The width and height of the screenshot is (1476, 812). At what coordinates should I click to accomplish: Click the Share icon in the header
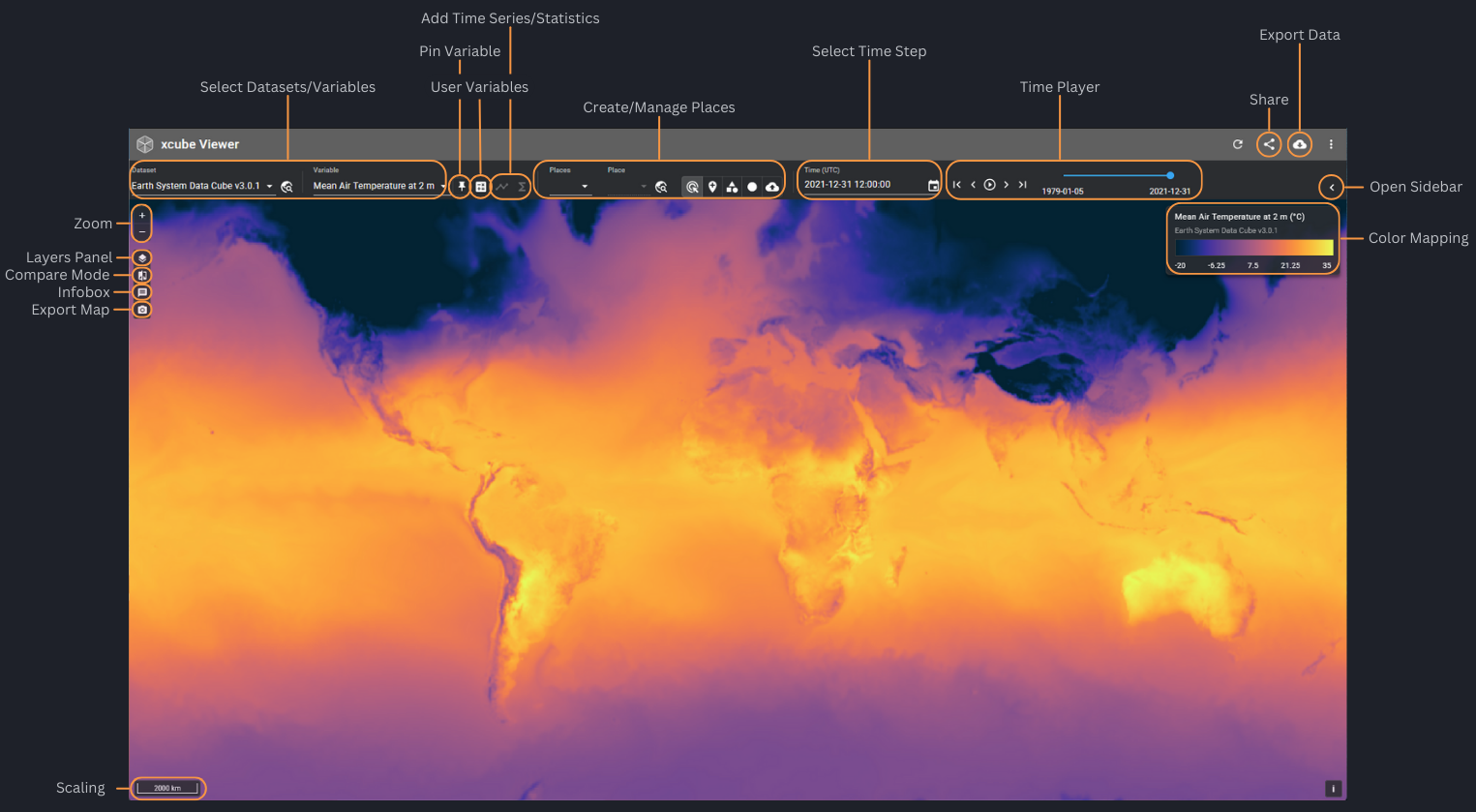[x=1269, y=144]
